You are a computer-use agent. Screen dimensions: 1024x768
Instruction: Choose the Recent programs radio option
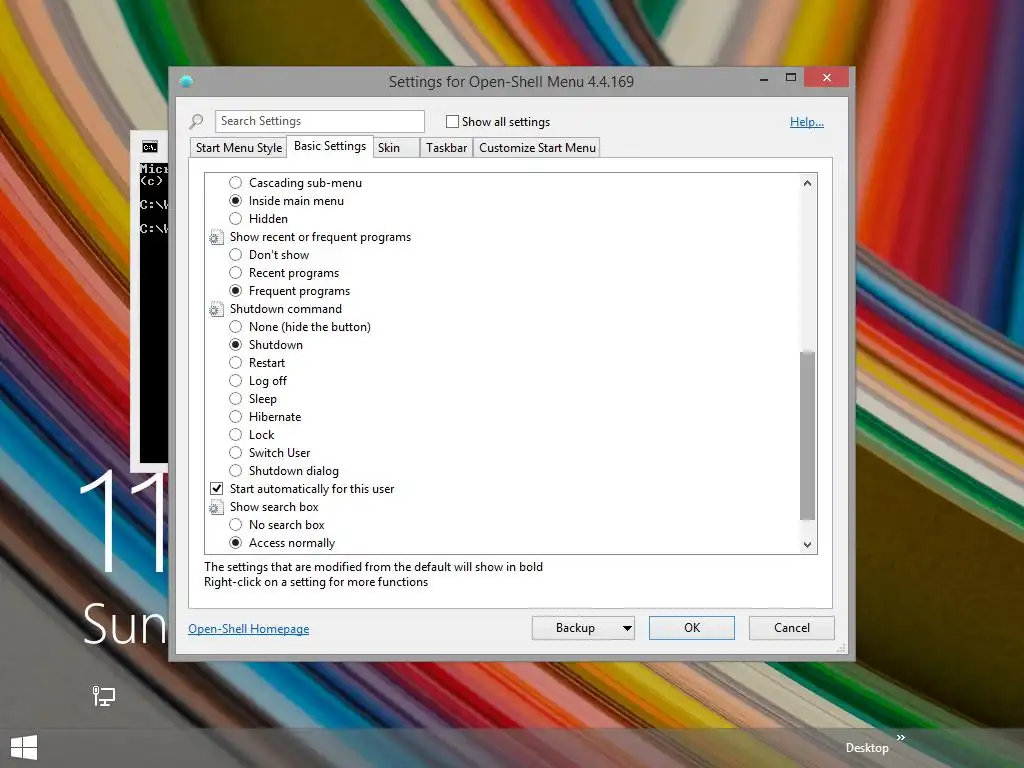coord(236,273)
